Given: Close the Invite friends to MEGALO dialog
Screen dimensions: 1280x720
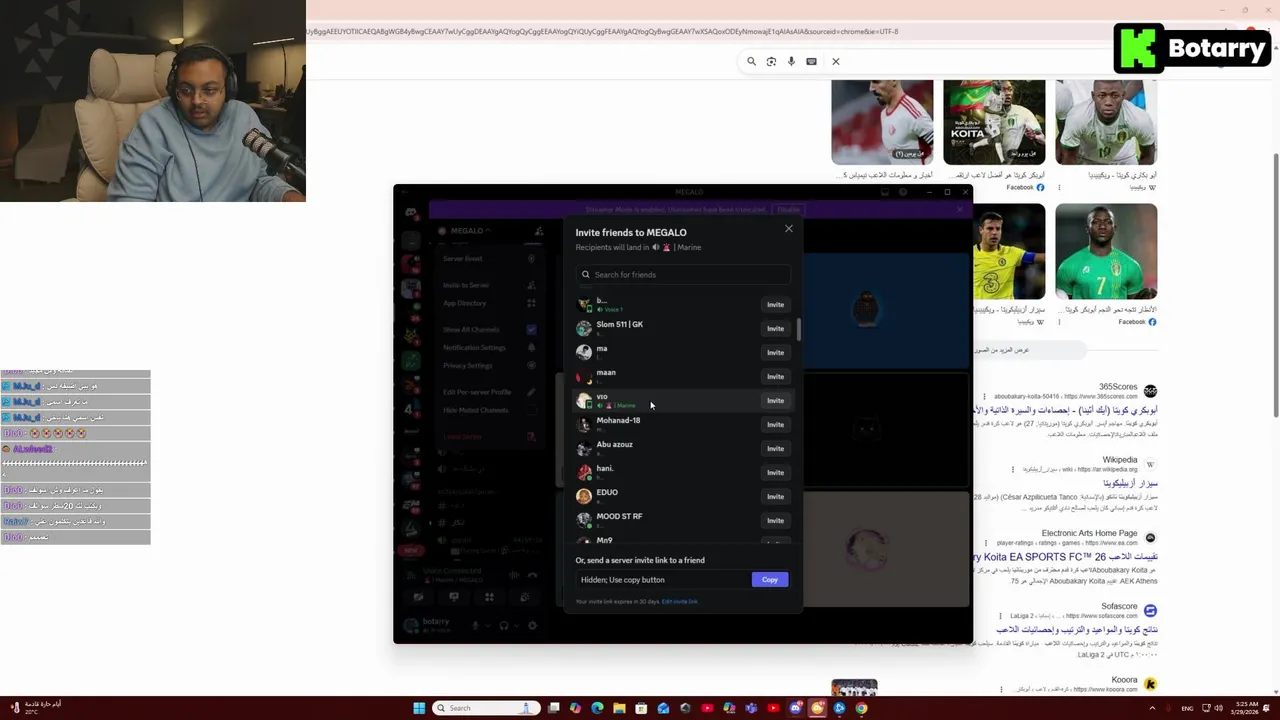Looking at the screenshot, I should point(789,229).
